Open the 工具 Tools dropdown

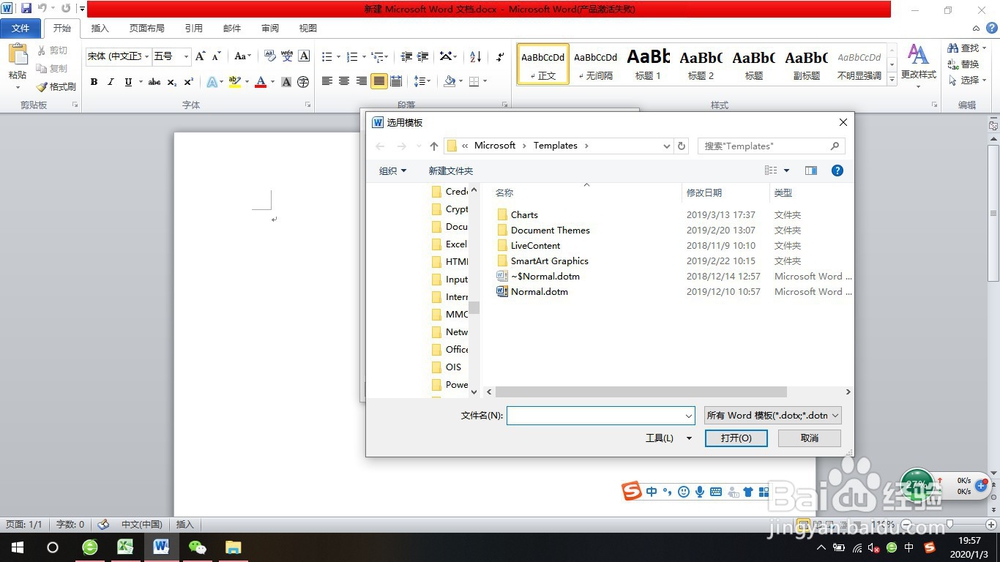(668, 438)
